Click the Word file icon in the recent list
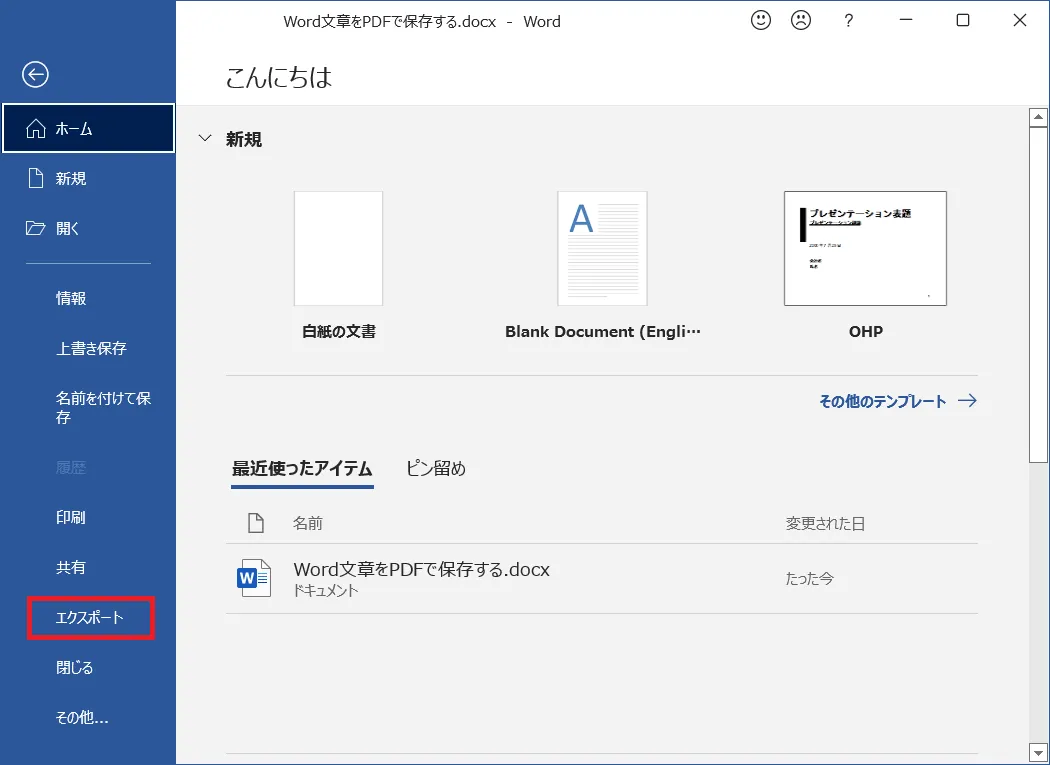Screen dimensions: 1050x765 [x=254, y=577]
